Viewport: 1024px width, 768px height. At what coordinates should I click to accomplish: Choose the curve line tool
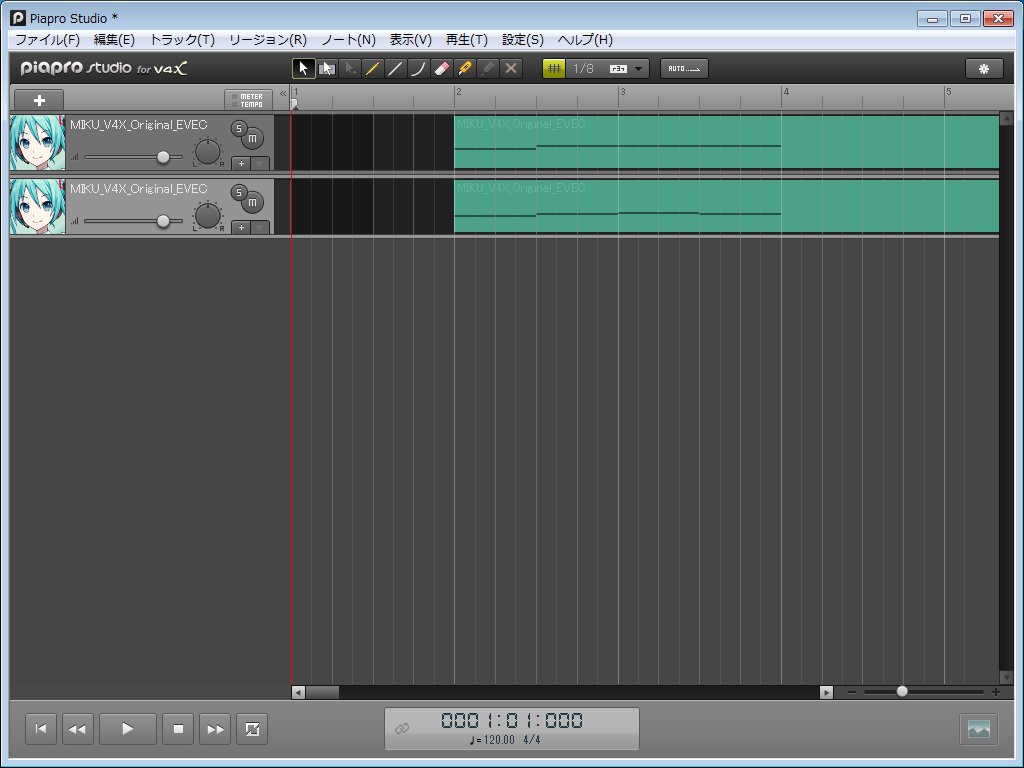(419, 69)
